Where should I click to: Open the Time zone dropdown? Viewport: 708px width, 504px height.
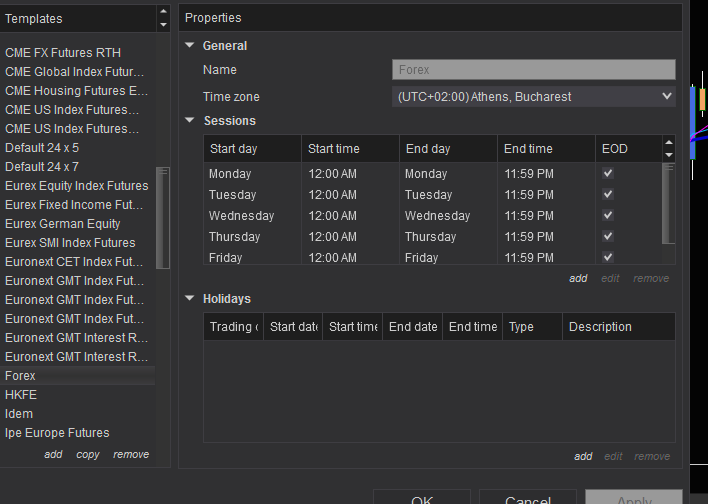[x=534, y=97]
